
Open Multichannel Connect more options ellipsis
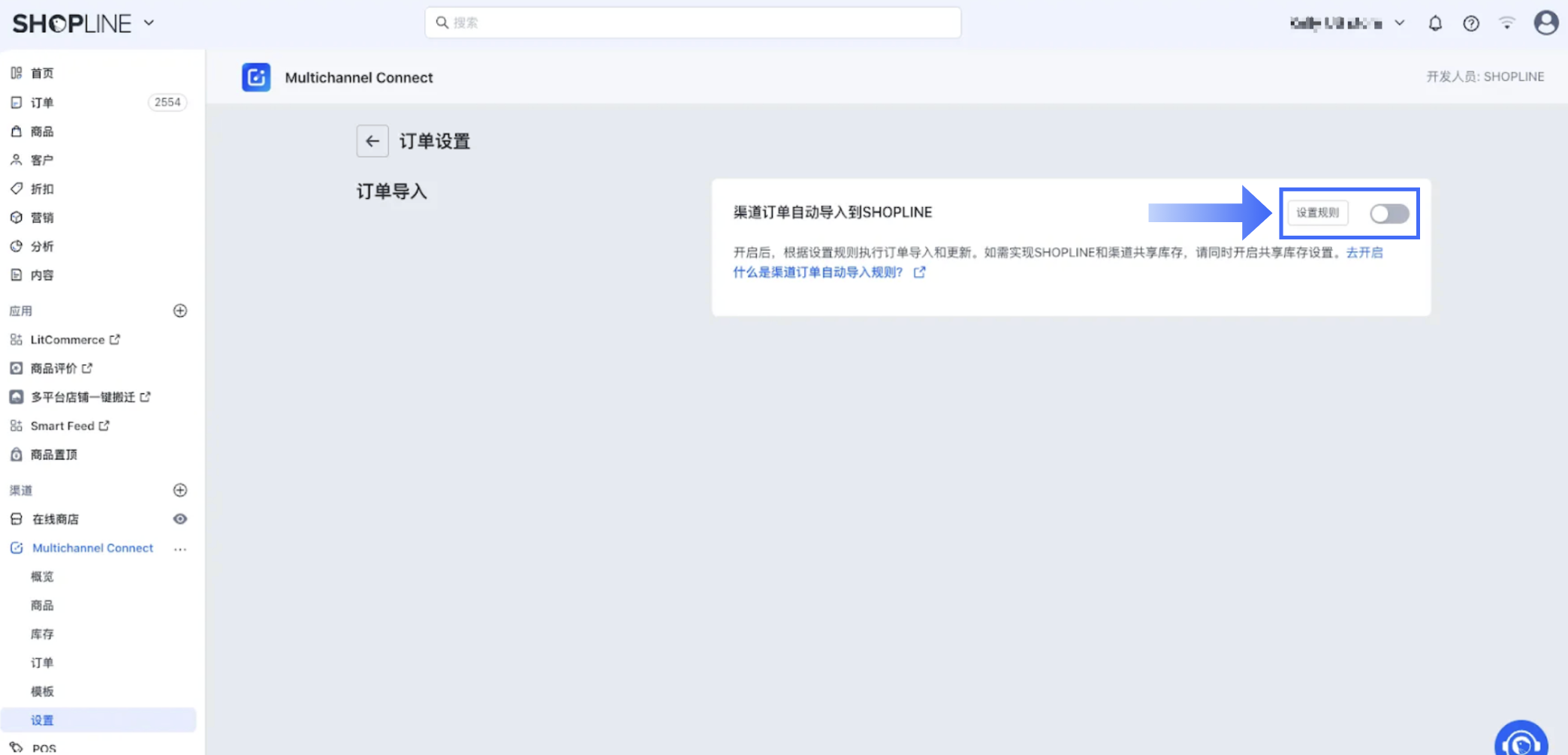click(180, 549)
